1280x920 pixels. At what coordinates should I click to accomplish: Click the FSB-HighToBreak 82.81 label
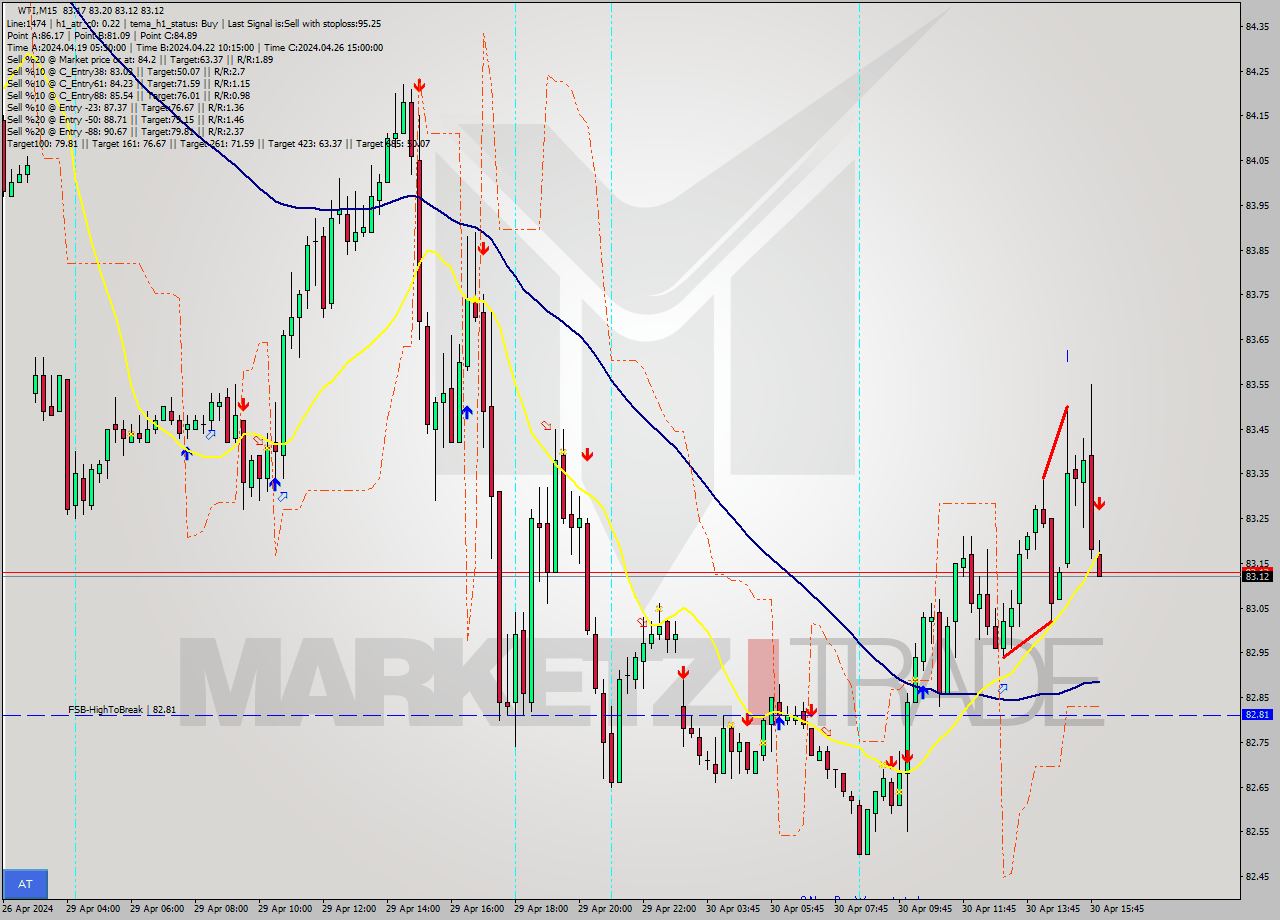tap(122, 709)
